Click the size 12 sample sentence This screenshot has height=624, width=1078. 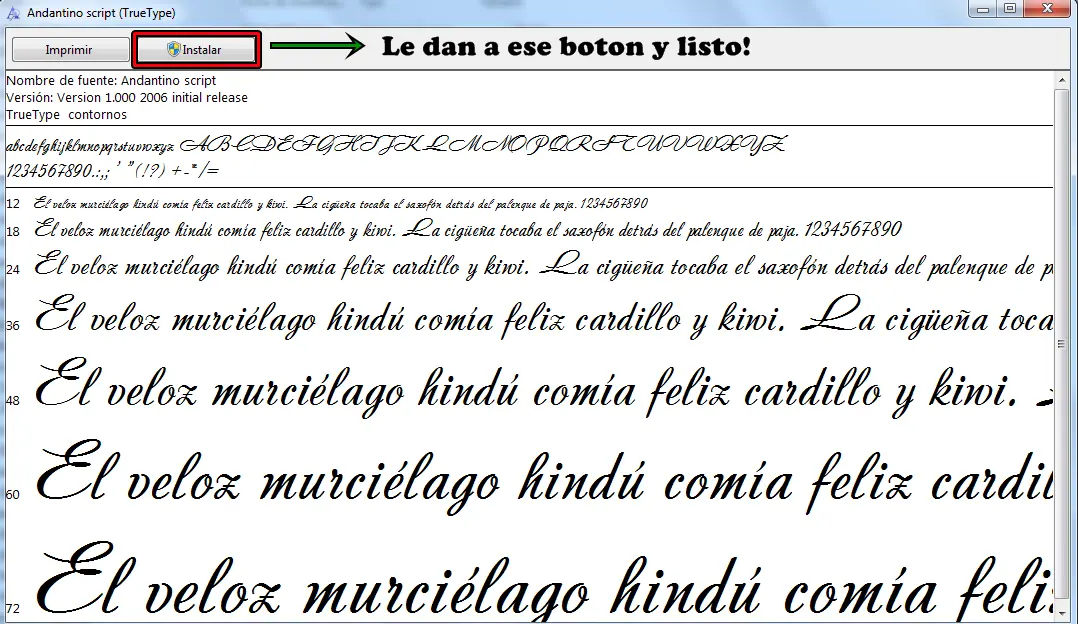pyautogui.click(x=340, y=203)
